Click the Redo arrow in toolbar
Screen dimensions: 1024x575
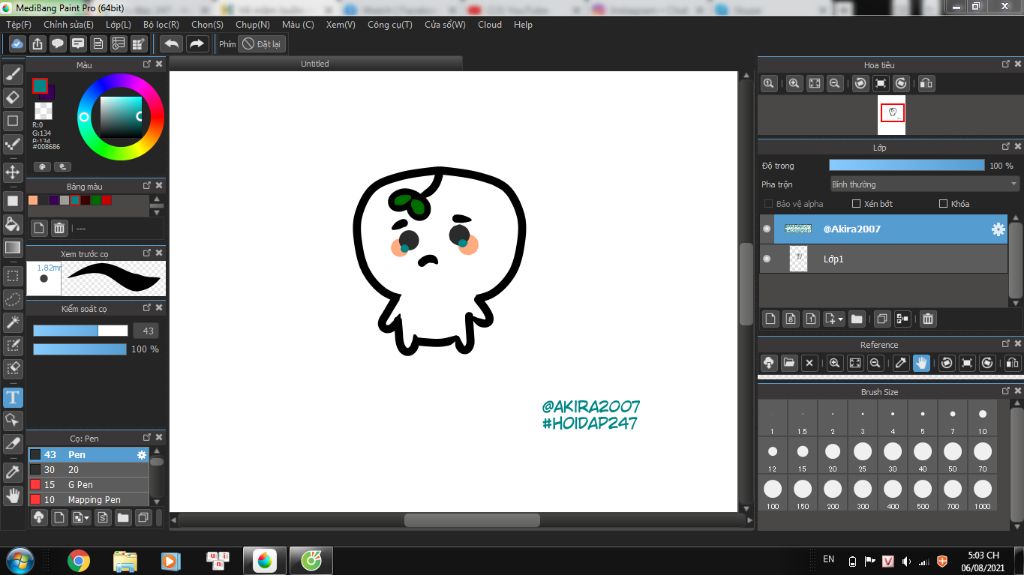point(196,44)
